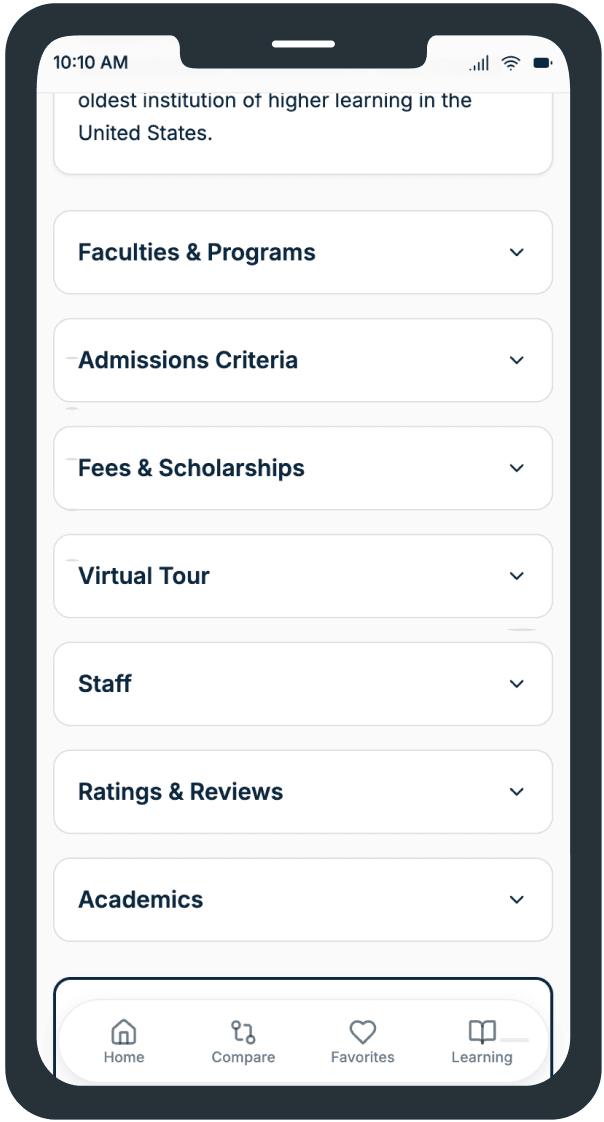Select the Compare tab label
This screenshot has height=1122, width=604.
click(x=243, y=1057)
